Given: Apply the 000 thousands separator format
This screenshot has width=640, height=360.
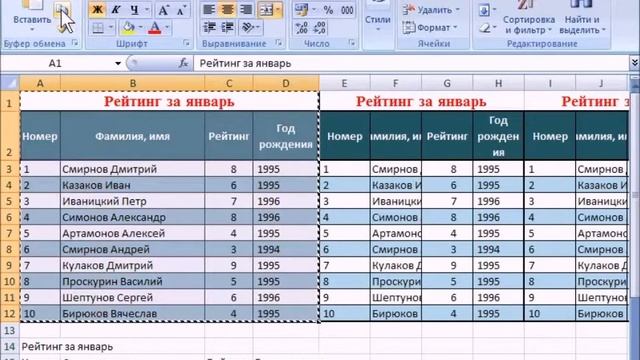Looking at the screenshot, I should (x=347, y=10).
